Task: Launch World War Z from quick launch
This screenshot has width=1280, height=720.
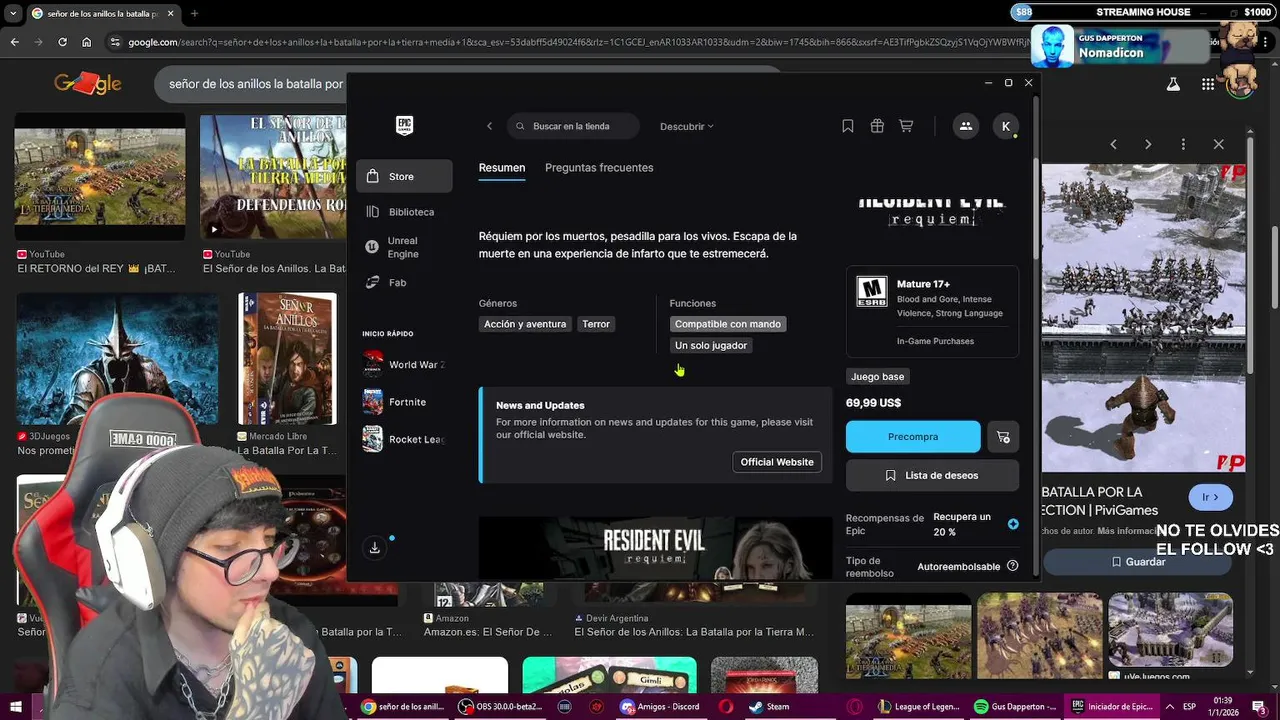Action: 404,365
